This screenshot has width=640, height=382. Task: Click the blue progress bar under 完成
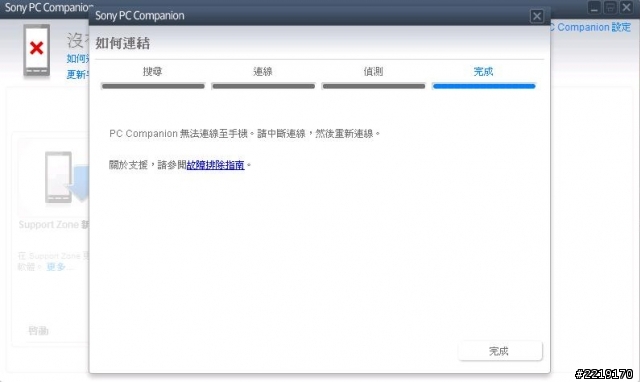tap(484, 86)
